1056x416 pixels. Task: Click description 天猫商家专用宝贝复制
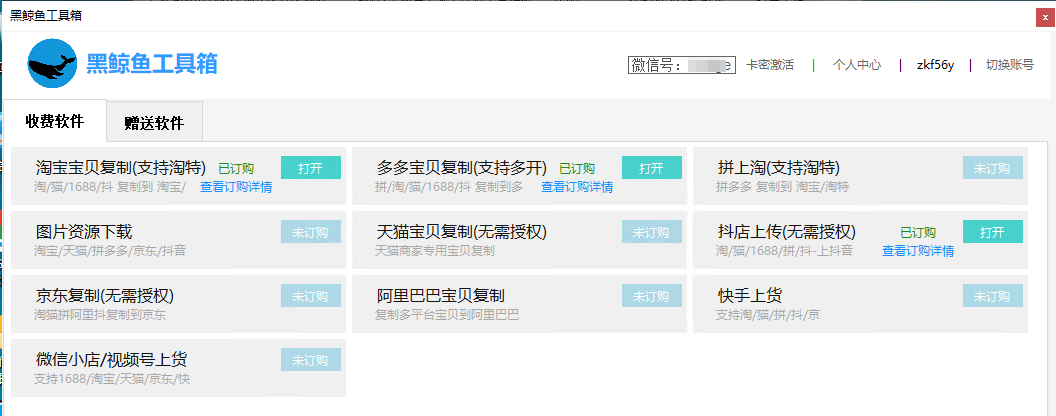pyautogui.click(x=434, y=251)
